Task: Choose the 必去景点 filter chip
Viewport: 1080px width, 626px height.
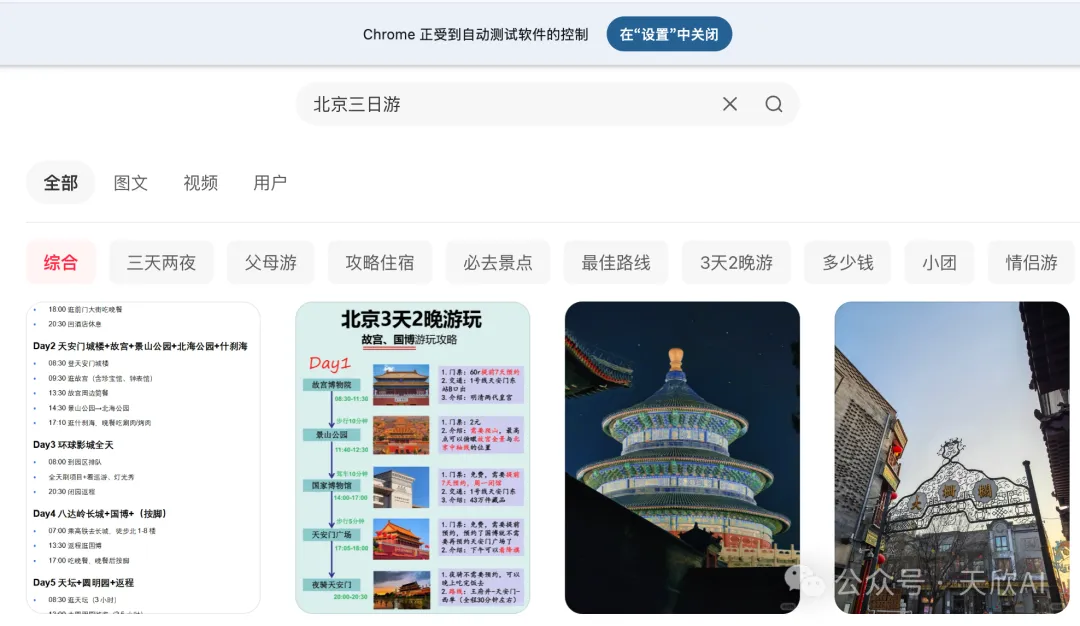Action: (498, 262)
